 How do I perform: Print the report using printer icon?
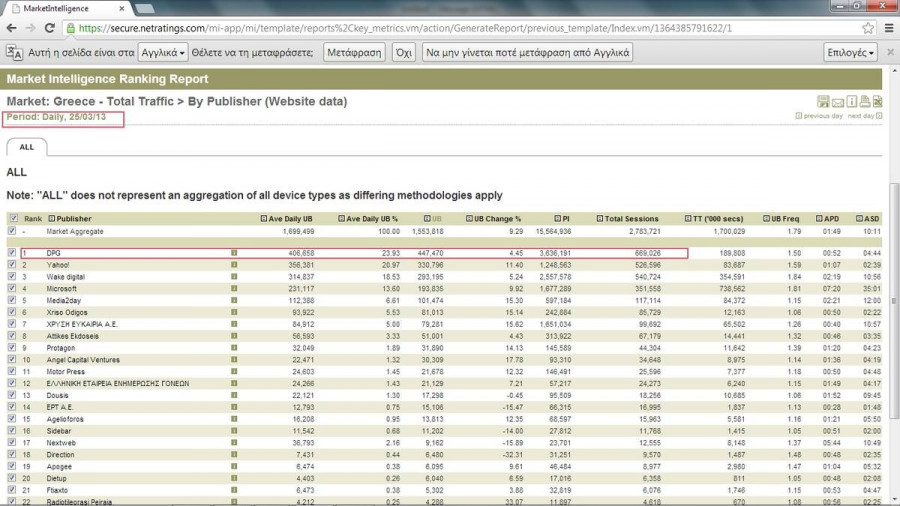pyautogui.click(x=864, y=102)
